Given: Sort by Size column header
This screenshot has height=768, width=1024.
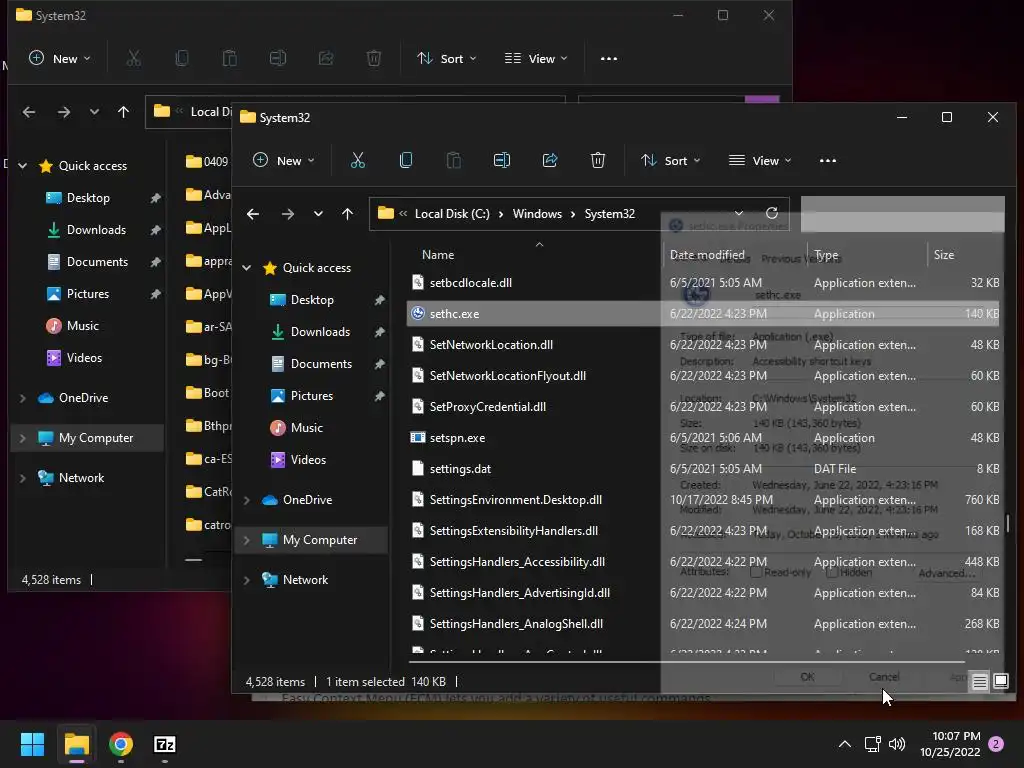Looking at the screenshot, I should (944, 255).
